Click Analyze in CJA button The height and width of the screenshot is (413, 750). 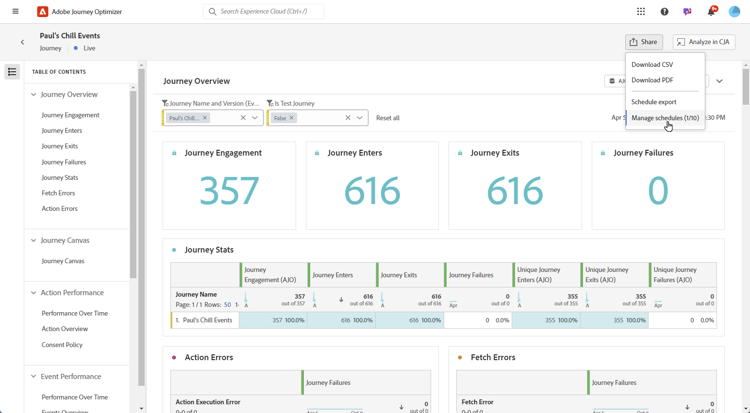click(x=704, y=42)
